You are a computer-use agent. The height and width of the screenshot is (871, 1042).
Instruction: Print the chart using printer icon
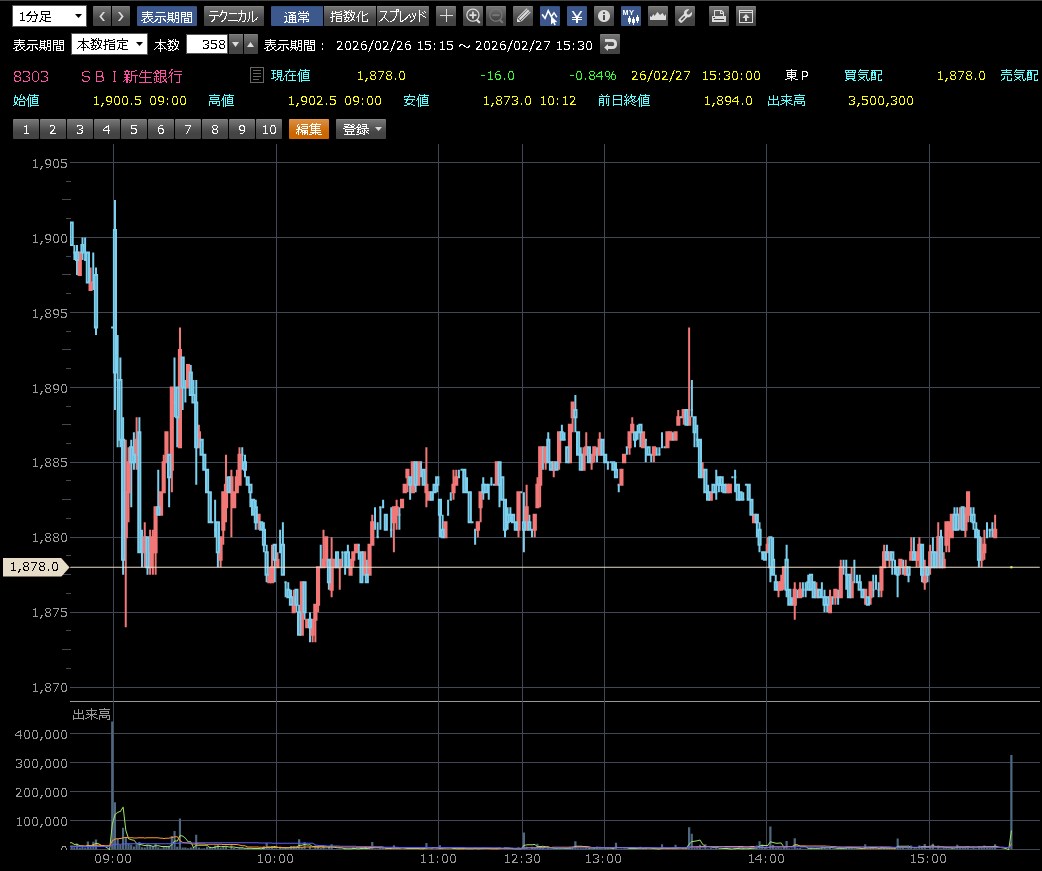pos(719,16)
